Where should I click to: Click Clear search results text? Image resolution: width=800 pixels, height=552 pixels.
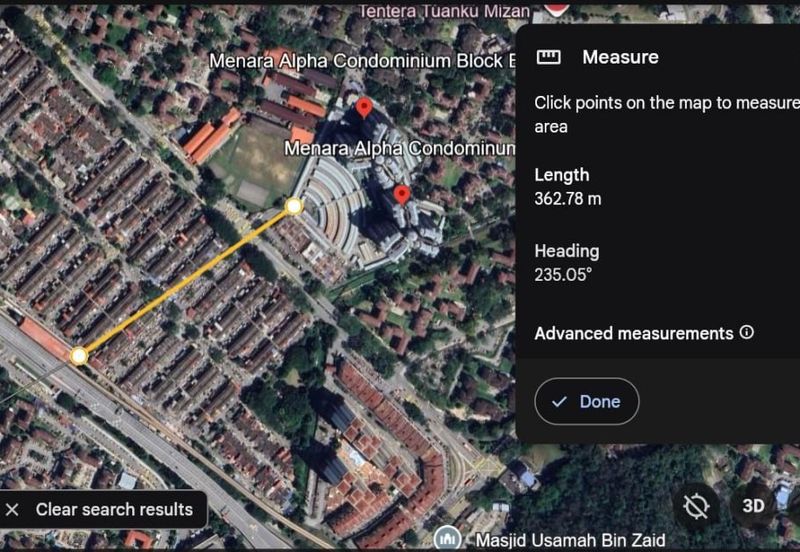(x=114, y=509)
